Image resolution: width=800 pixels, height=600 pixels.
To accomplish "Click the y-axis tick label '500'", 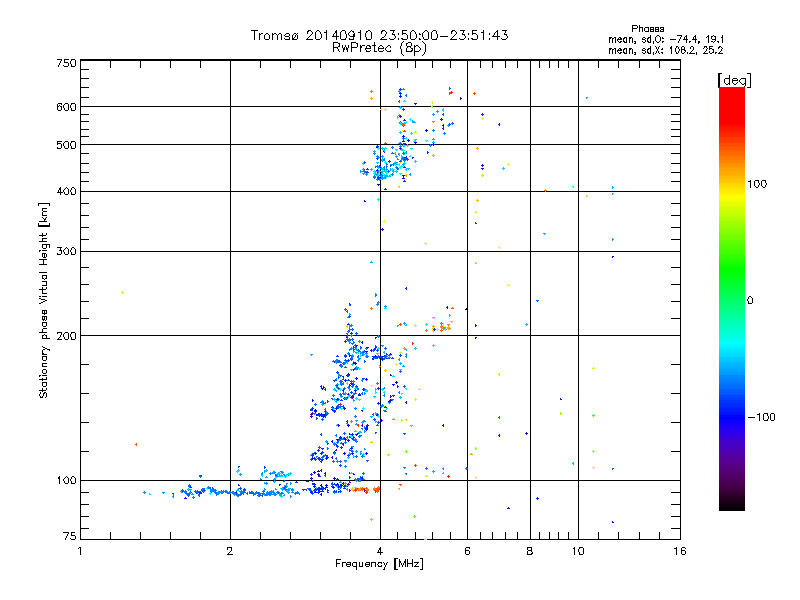I will click(x=66, y=145).
